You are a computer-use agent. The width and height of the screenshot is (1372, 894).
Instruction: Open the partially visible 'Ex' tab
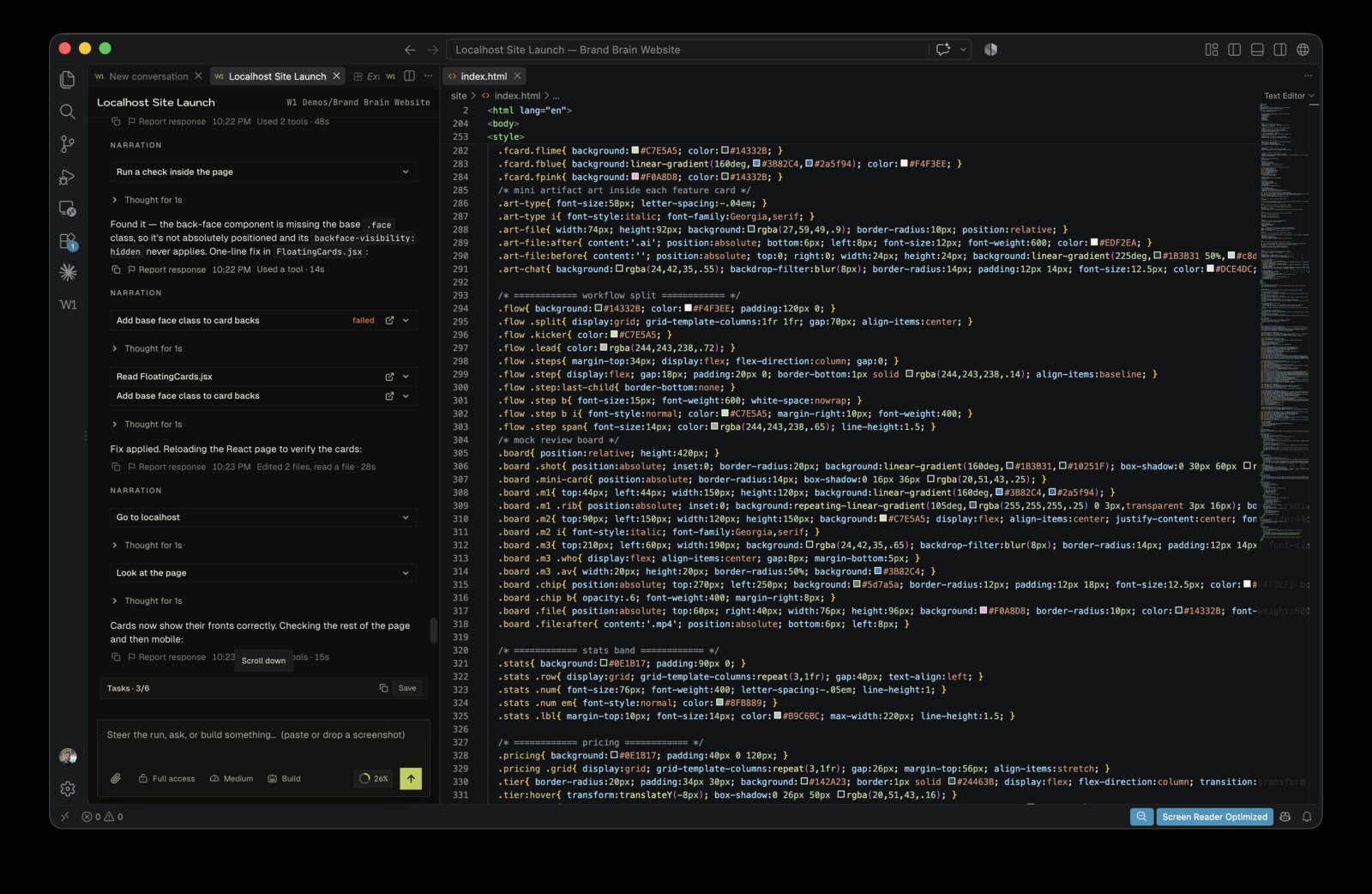(368, 76)
